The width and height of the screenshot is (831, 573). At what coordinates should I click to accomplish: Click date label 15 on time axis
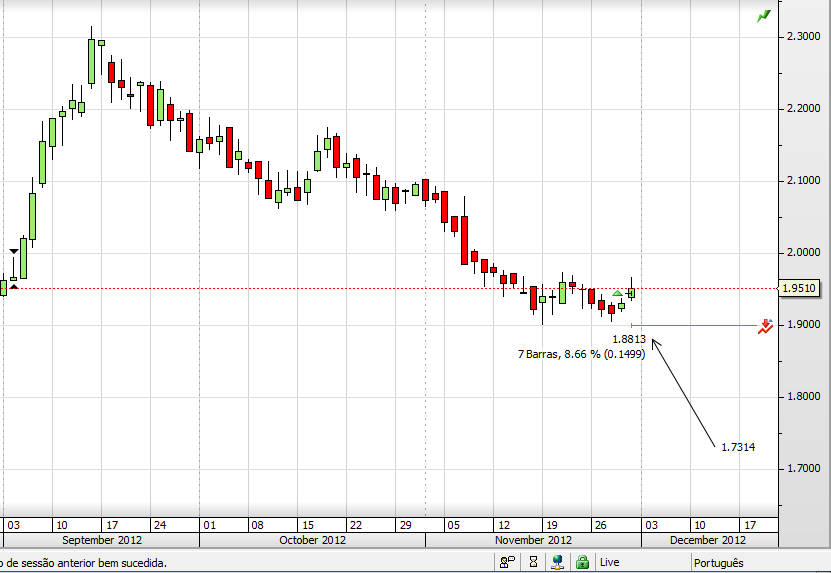coord(308,525)
